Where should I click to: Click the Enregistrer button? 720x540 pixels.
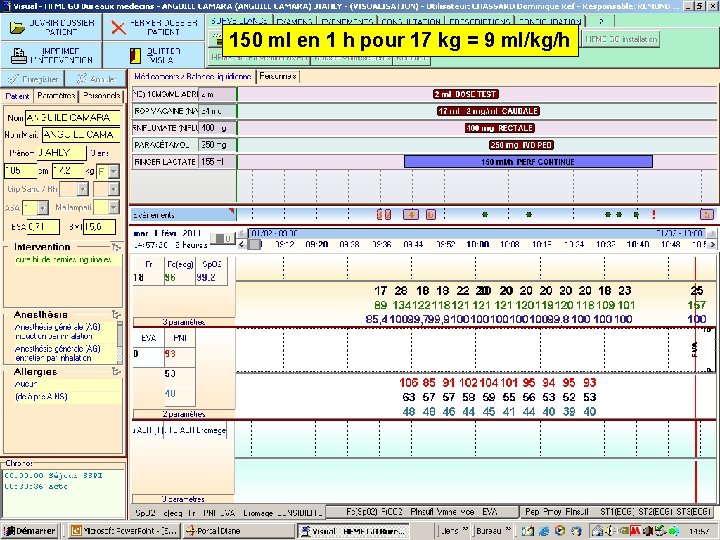pos(33,79)
